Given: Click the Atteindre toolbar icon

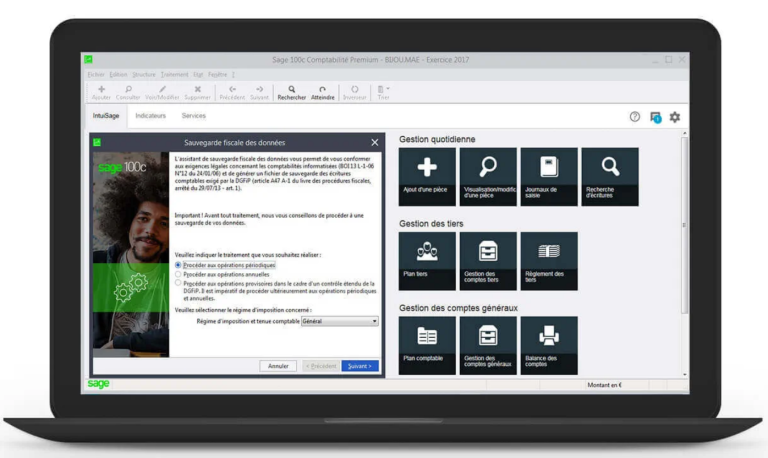Looking at the screenshot, I should (x=322, y=92).
